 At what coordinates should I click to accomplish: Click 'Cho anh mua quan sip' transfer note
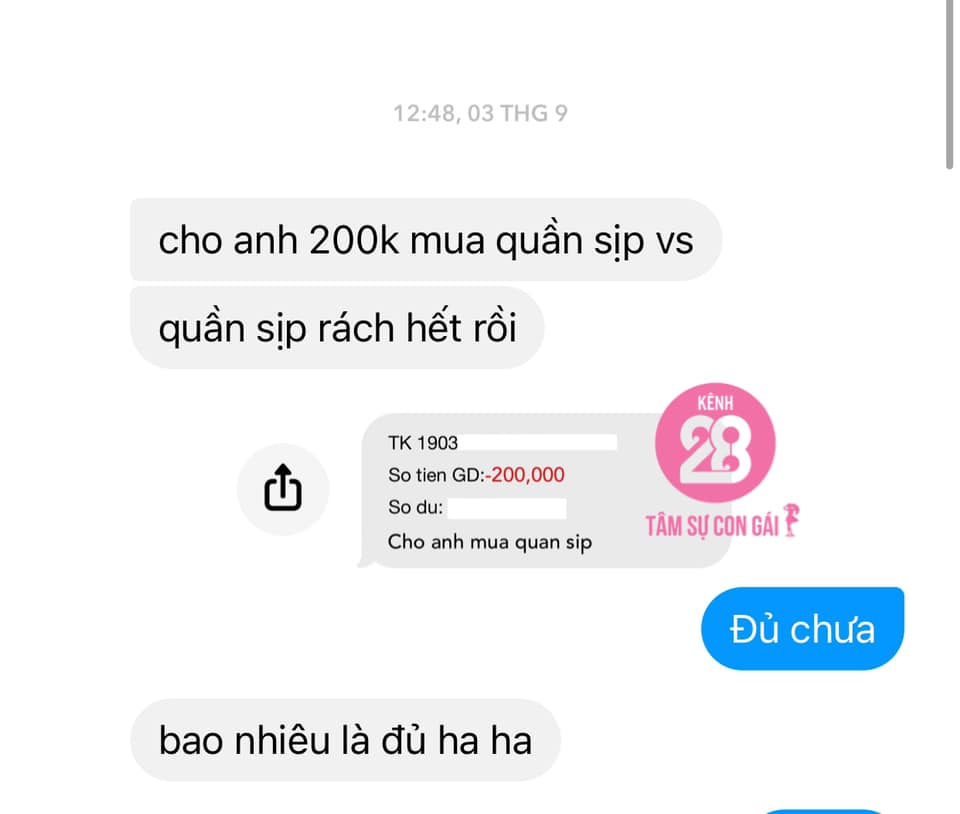490,542
